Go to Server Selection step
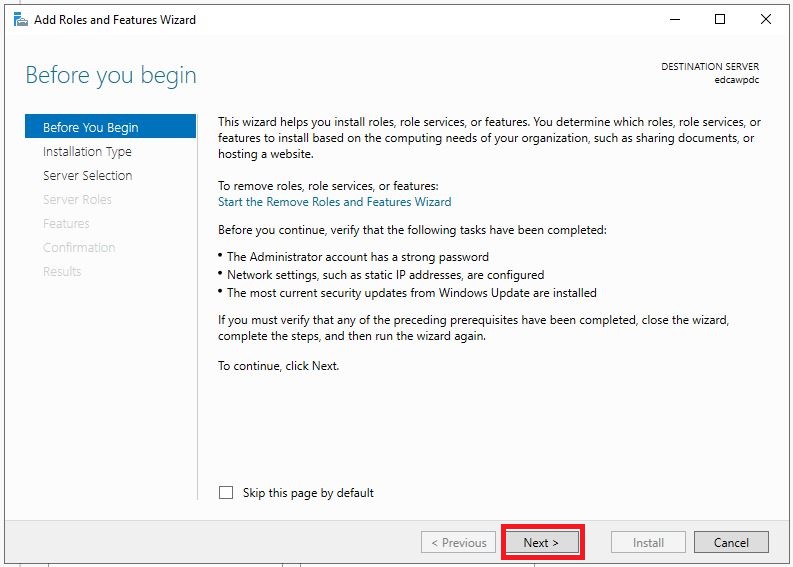The width and height of the screenshot is (793, 567). click(87, 176)
